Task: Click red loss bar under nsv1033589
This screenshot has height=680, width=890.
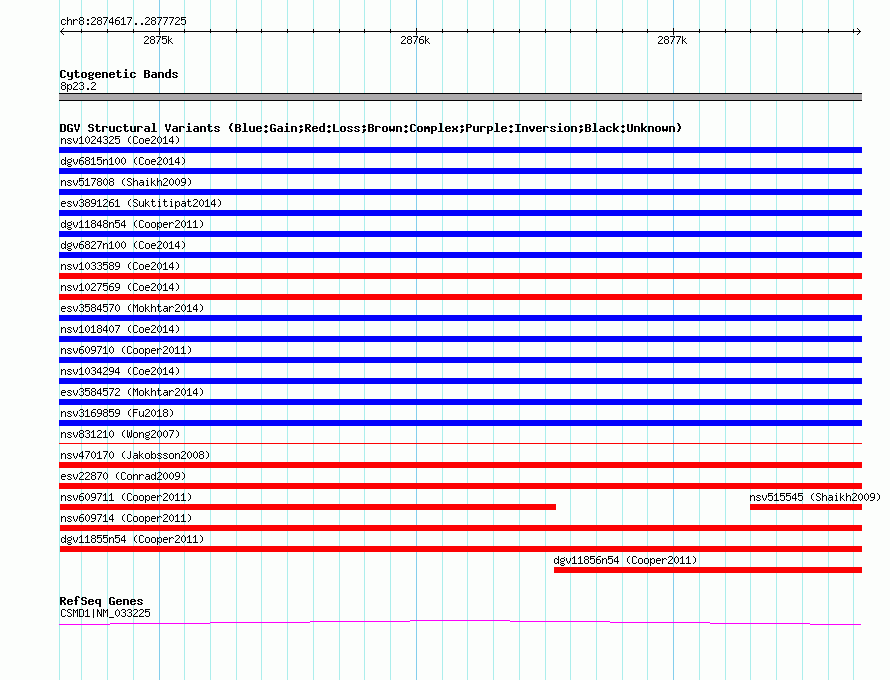Action: pyautogui.click(x=460, y=276)
